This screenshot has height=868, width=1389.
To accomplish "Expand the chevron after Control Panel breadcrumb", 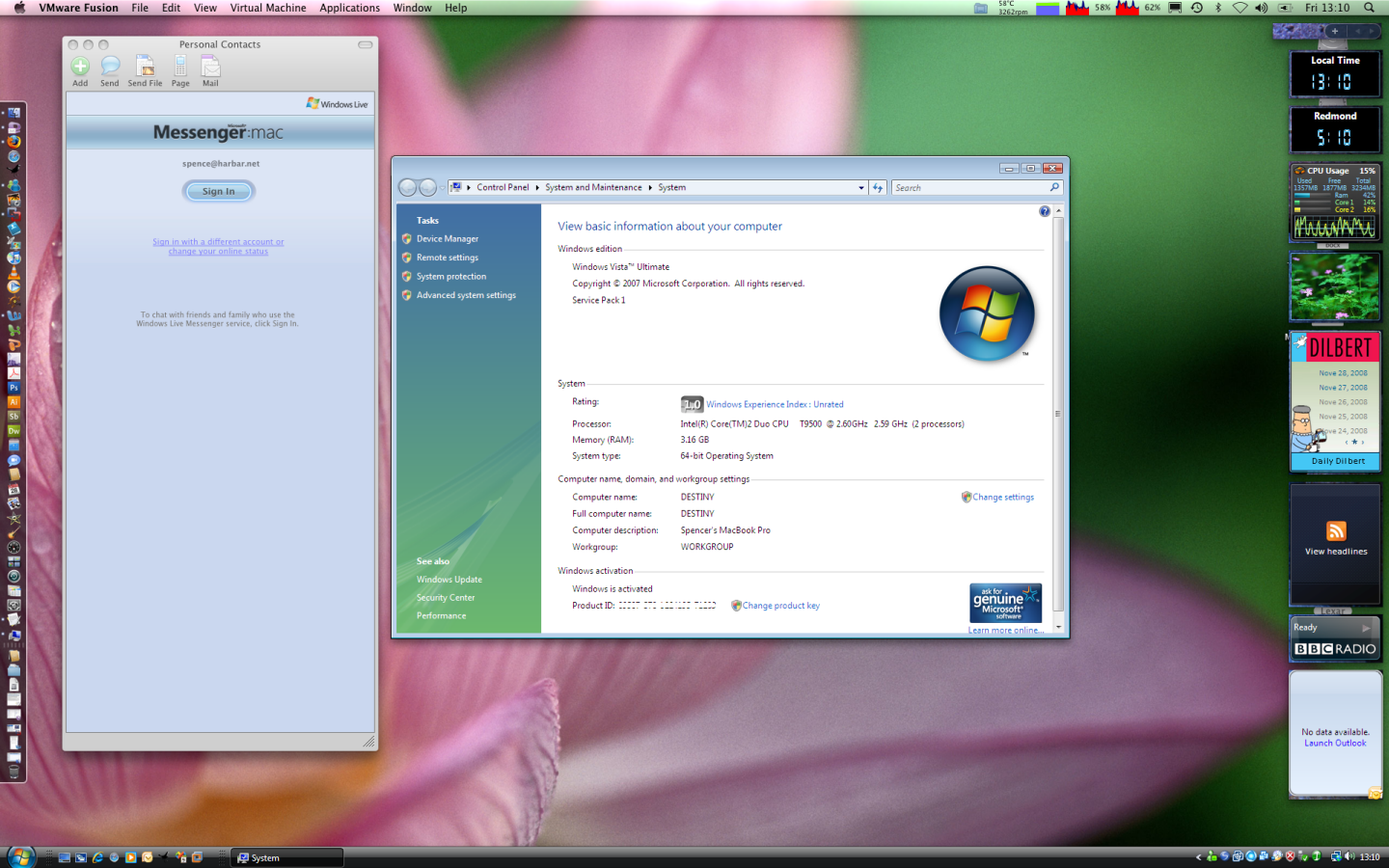I will coord(537,188).
